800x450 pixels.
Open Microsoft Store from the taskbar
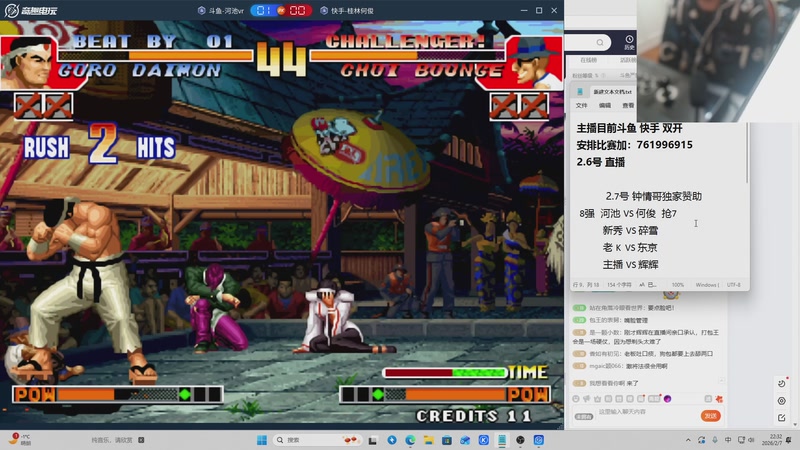coord(446,440)
